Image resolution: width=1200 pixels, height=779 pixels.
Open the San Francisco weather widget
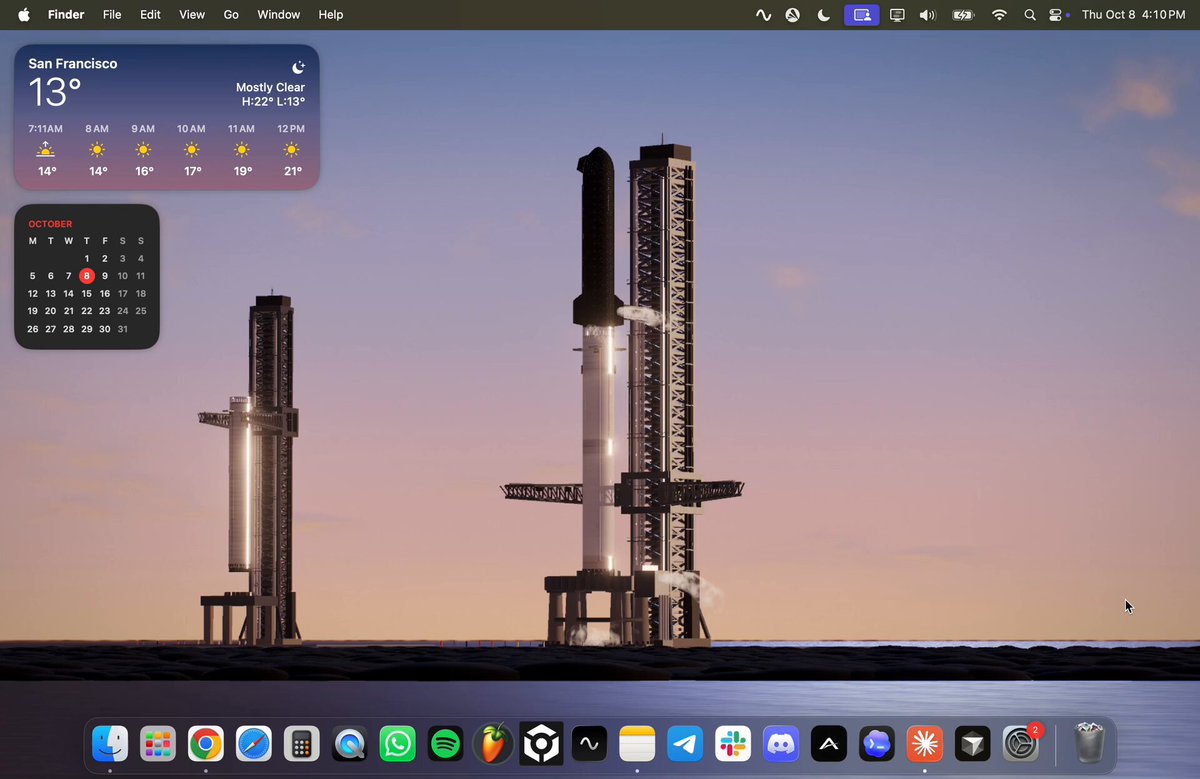click(x=167, y=117)
